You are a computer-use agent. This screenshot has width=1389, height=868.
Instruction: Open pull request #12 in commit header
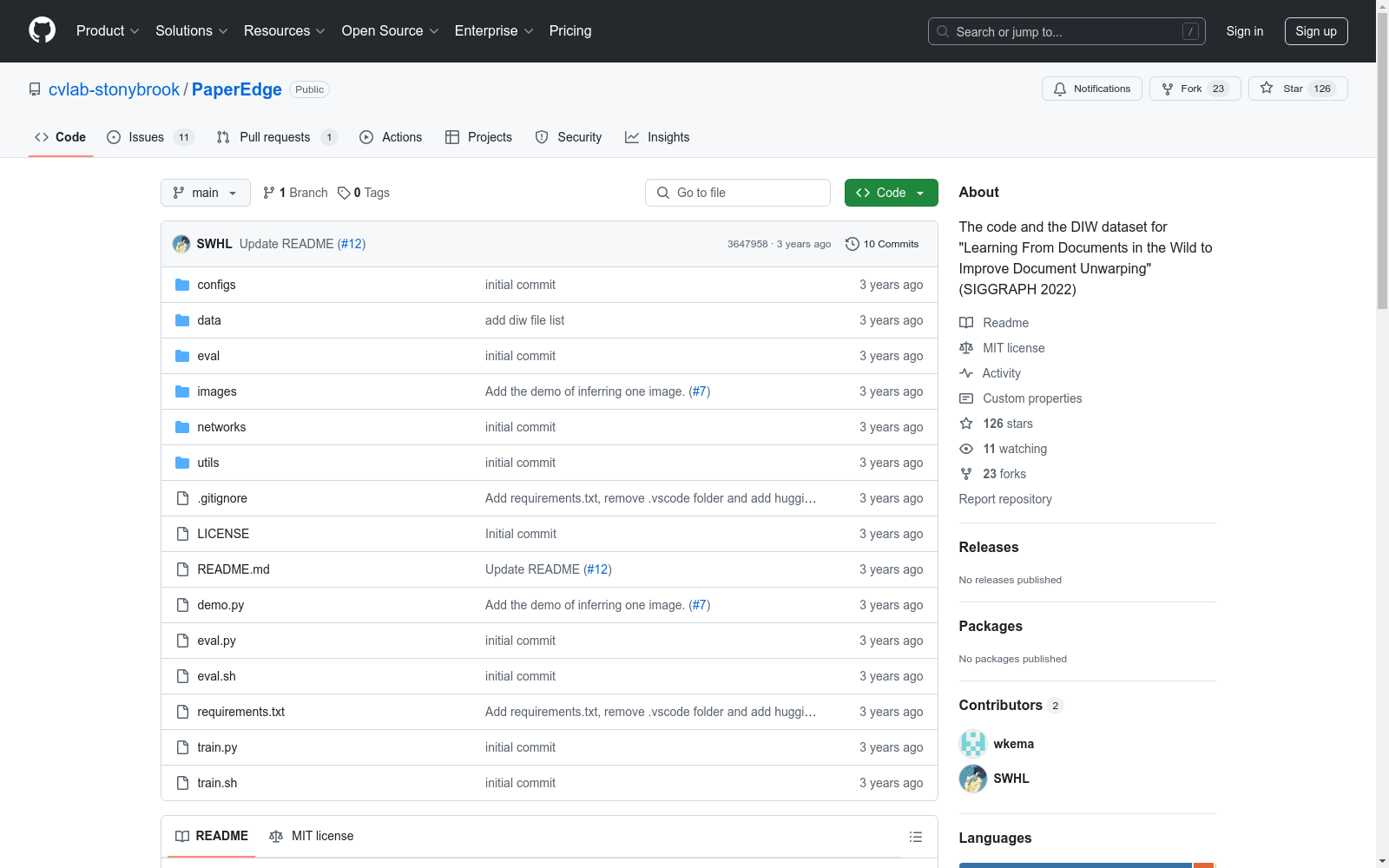[x=352, y=244]
